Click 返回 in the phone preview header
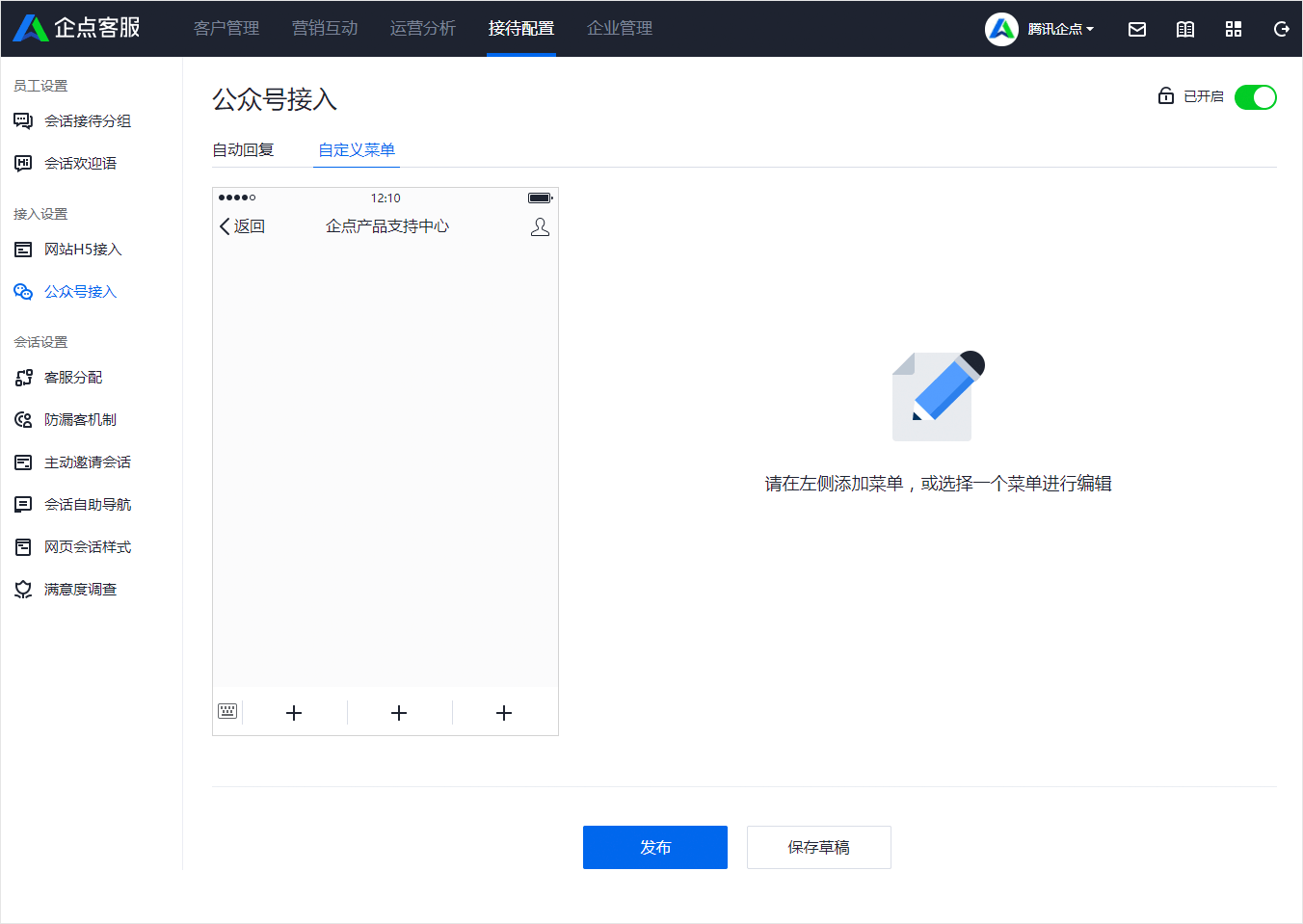 (241, 225)
